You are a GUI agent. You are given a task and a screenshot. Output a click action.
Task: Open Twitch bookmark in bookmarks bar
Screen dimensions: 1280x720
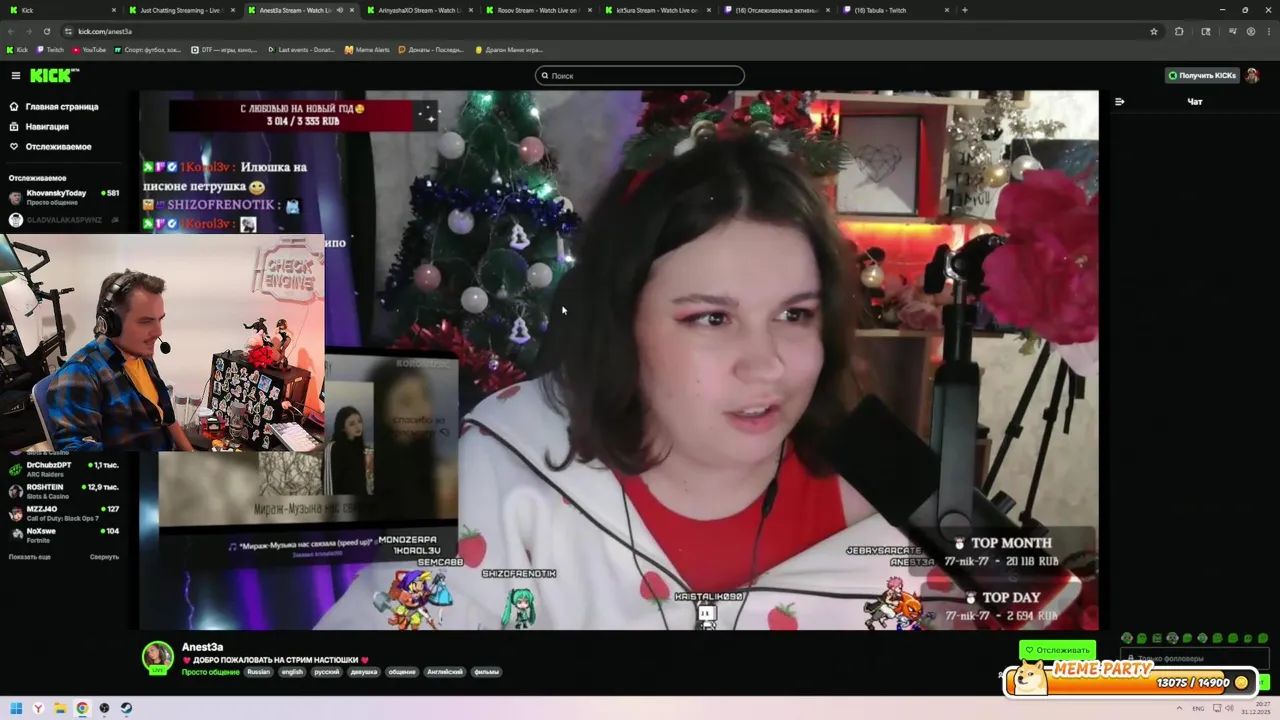[50, 49]
